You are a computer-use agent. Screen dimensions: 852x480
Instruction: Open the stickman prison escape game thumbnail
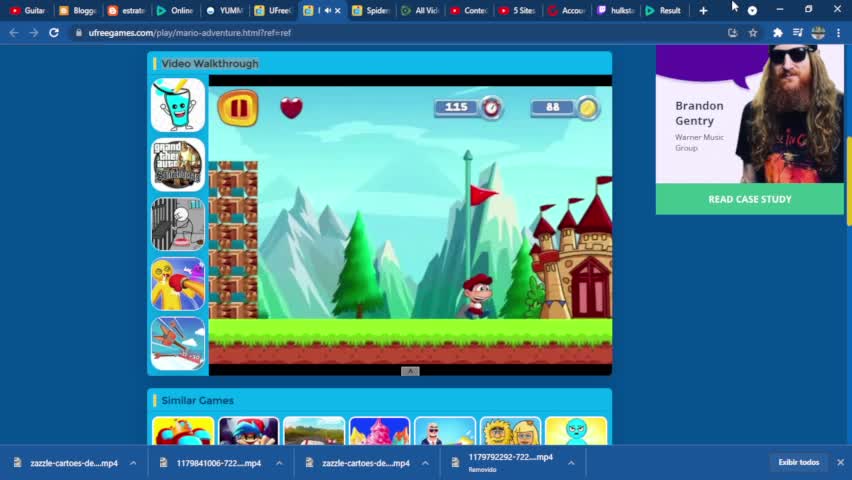(x=178, y=224)
